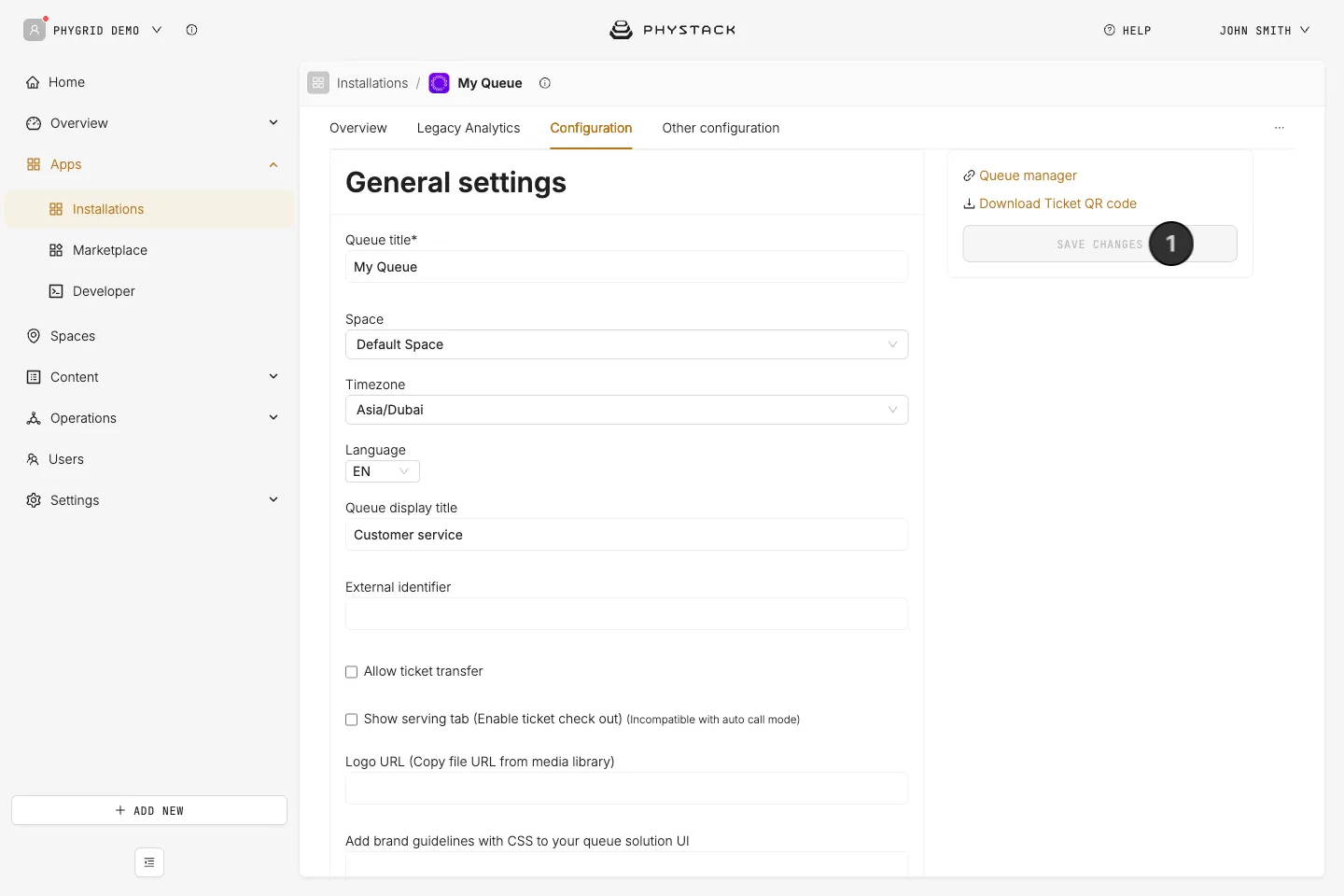Click the Developer terminal icon
The height and width of the screenshot is (896, 1344).
[56, 291]
